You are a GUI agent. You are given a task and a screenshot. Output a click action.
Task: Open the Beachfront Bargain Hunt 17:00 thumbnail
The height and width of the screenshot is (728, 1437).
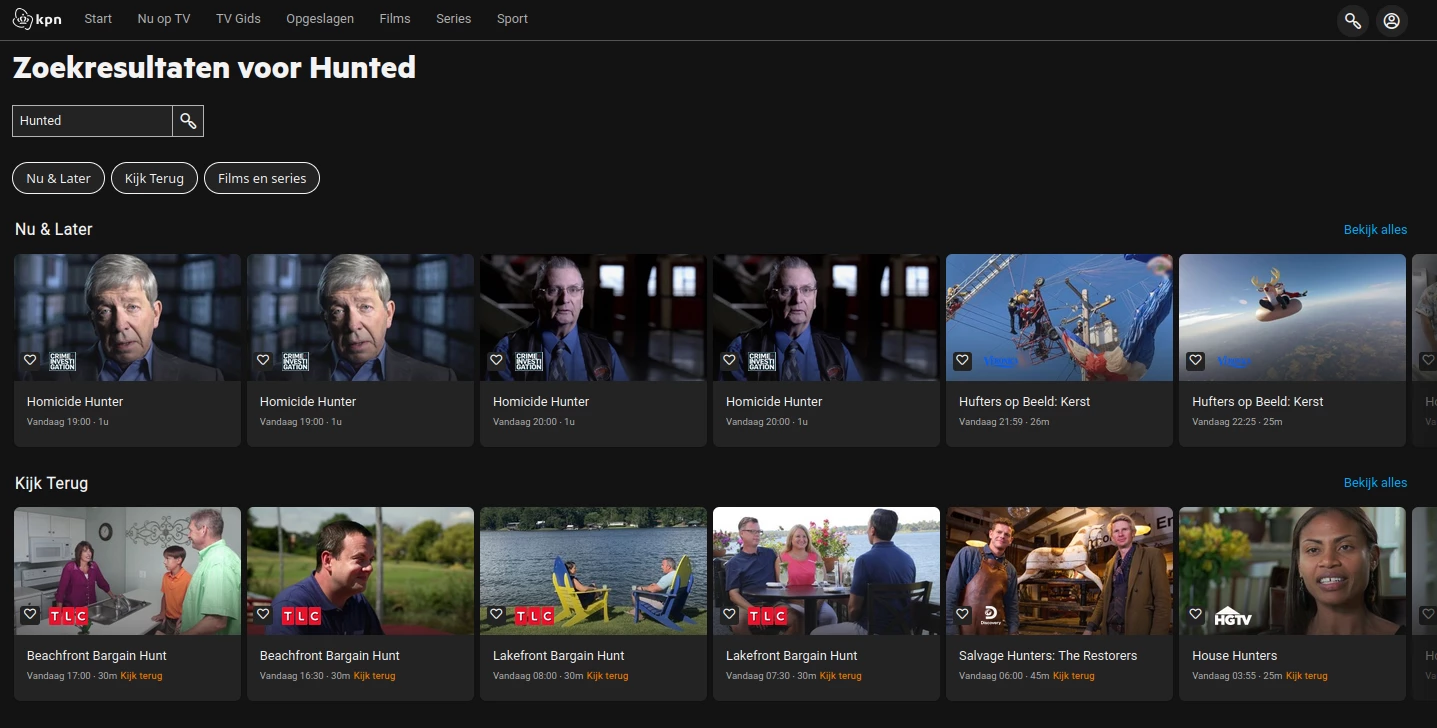[127, 571]
